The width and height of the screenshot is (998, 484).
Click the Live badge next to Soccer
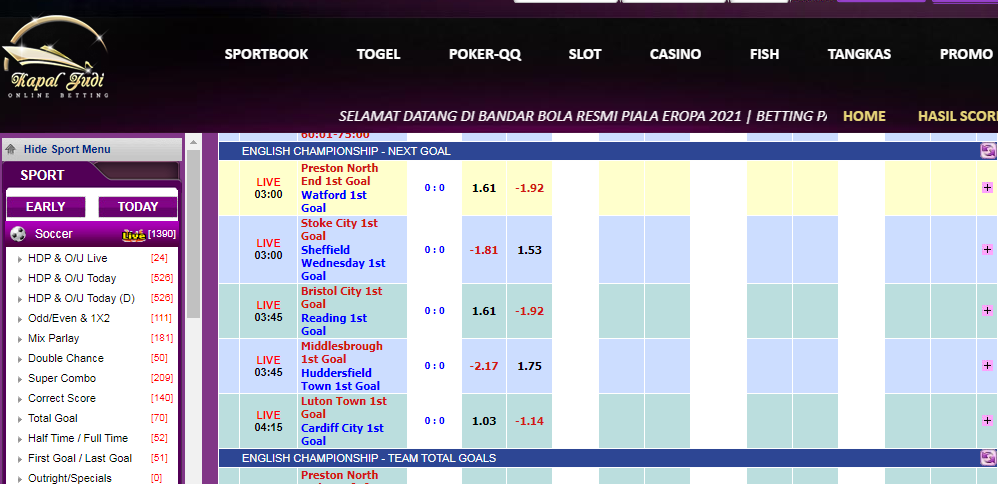pyautogui.click(x=134, y=235)
